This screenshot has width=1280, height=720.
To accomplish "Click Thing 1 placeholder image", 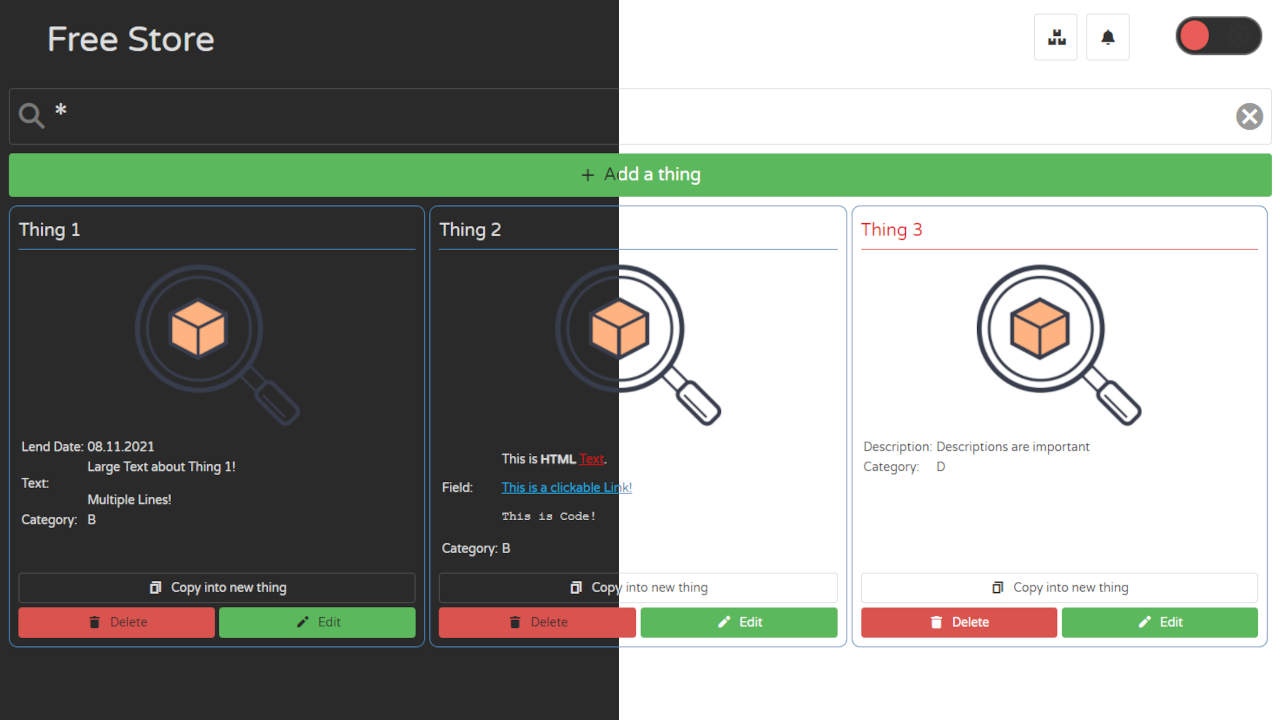I will pos(217,345).
